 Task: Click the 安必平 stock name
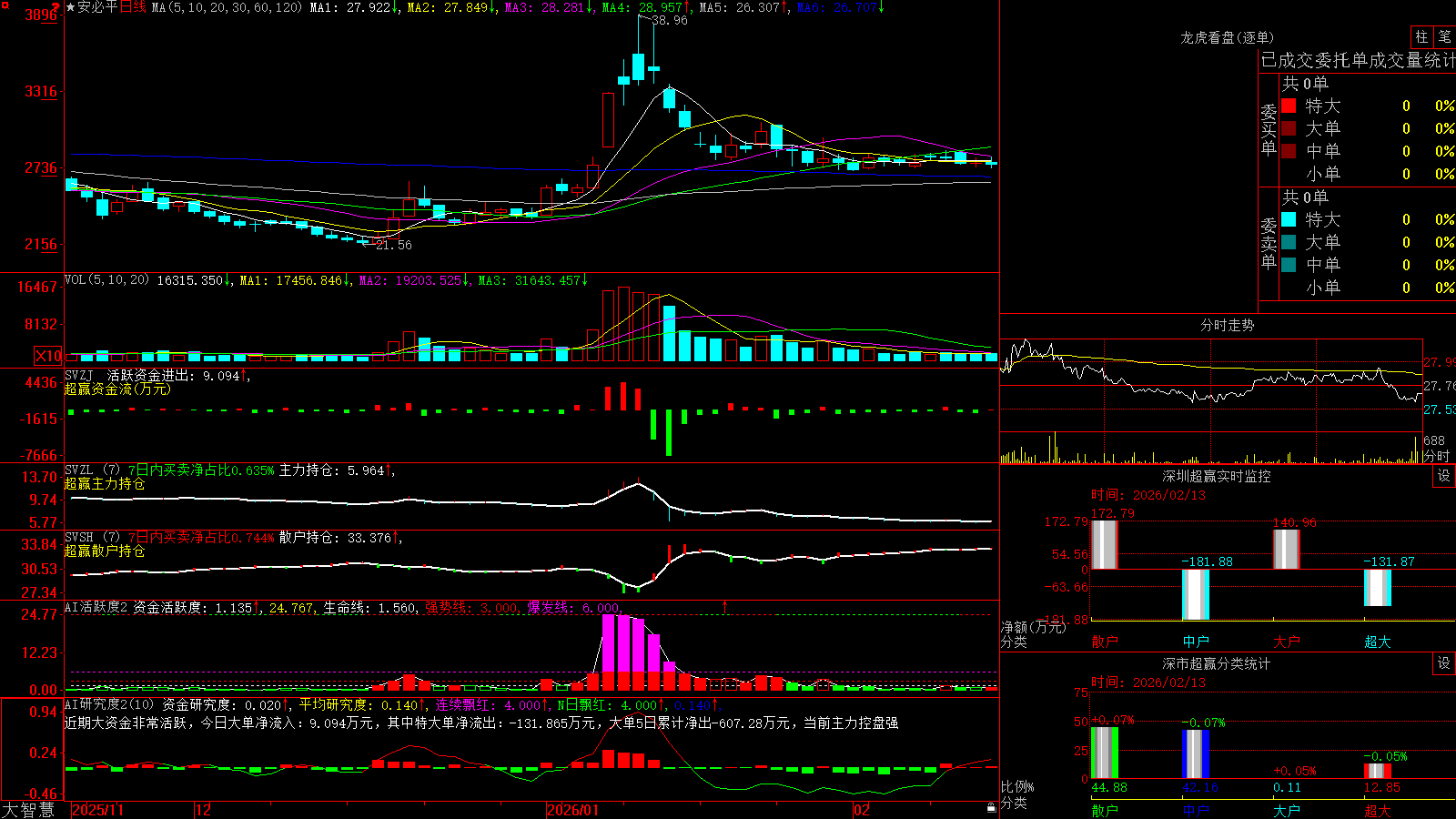pos(97,7)
